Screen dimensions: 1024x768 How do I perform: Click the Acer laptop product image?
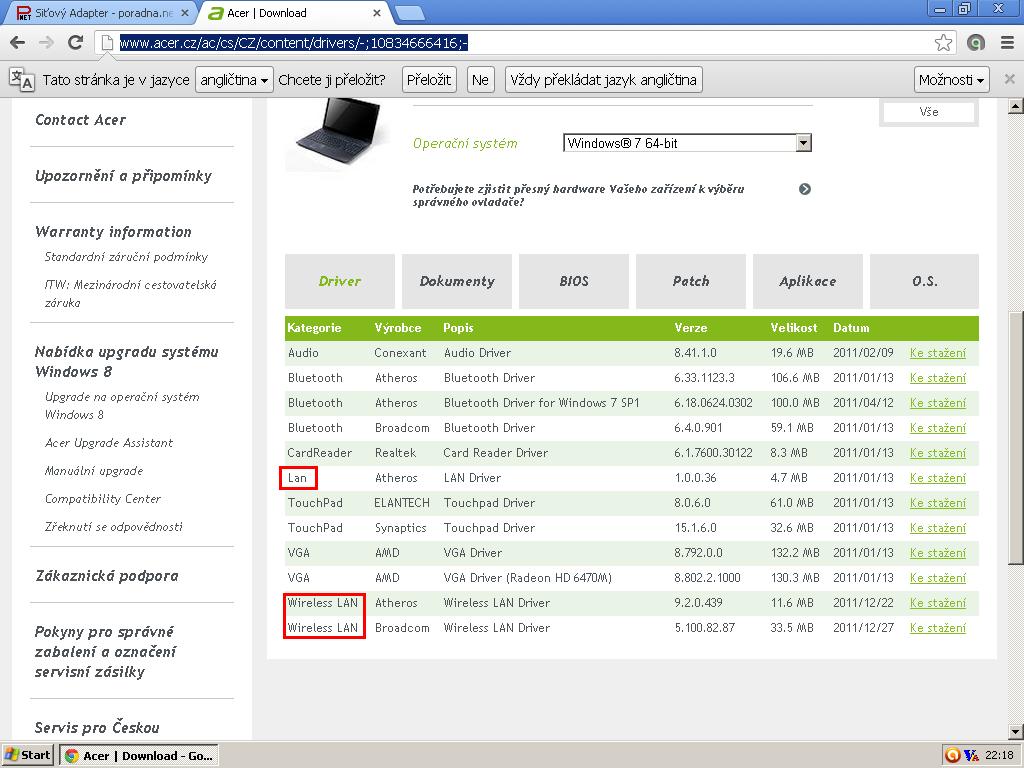point(338,133)
